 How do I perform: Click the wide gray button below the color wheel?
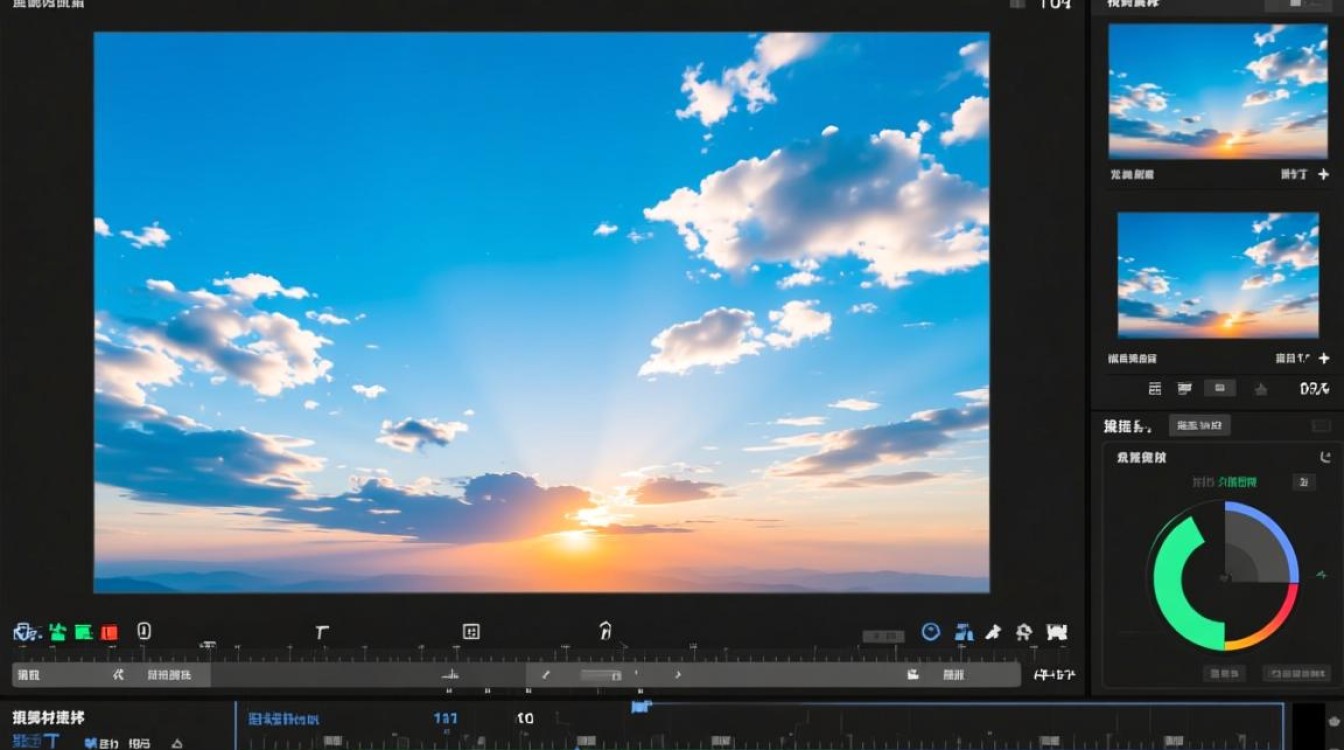[1295, 673]
